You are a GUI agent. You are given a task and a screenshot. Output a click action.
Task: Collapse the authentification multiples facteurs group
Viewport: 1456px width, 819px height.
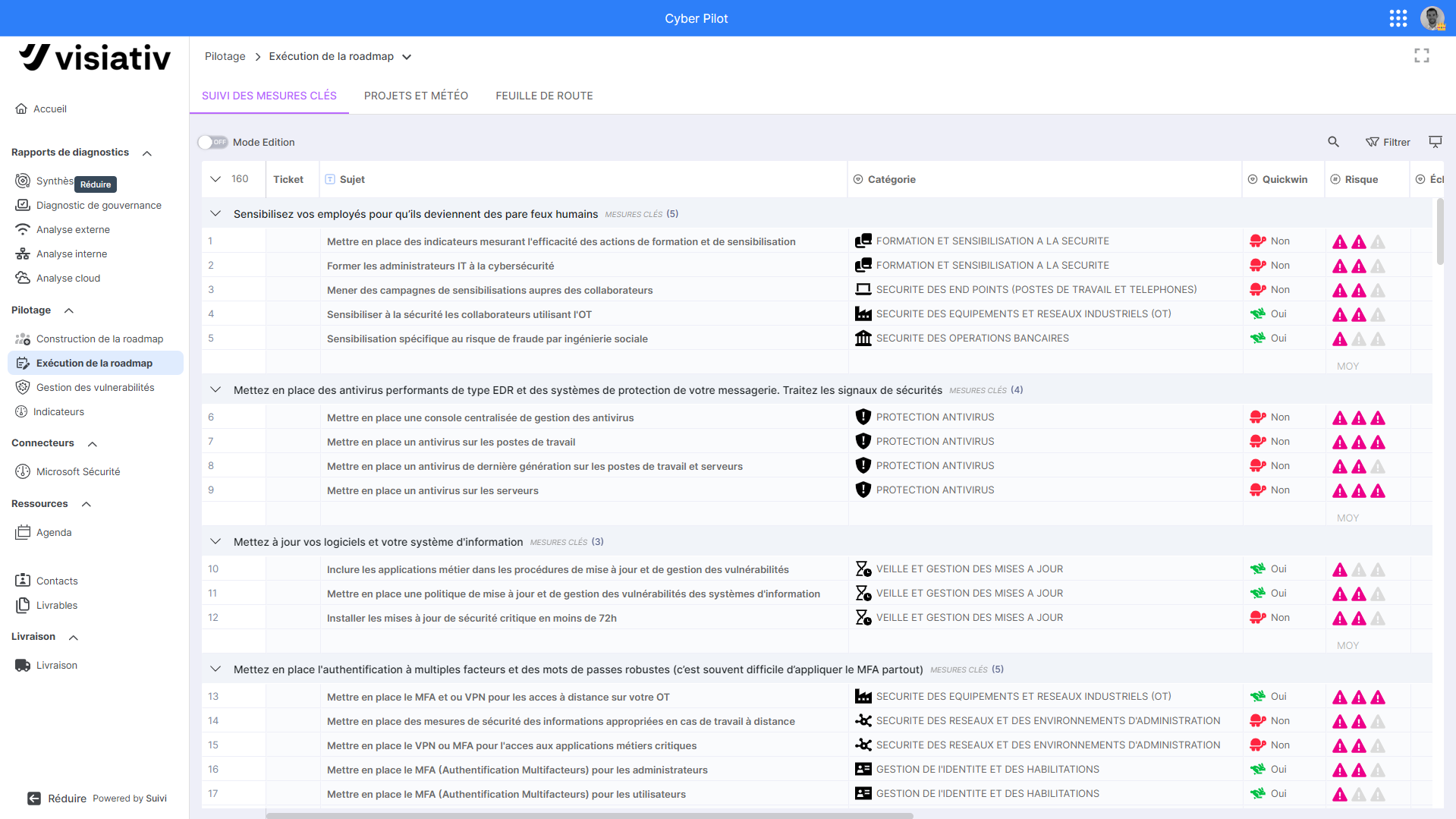click(215, 669)
